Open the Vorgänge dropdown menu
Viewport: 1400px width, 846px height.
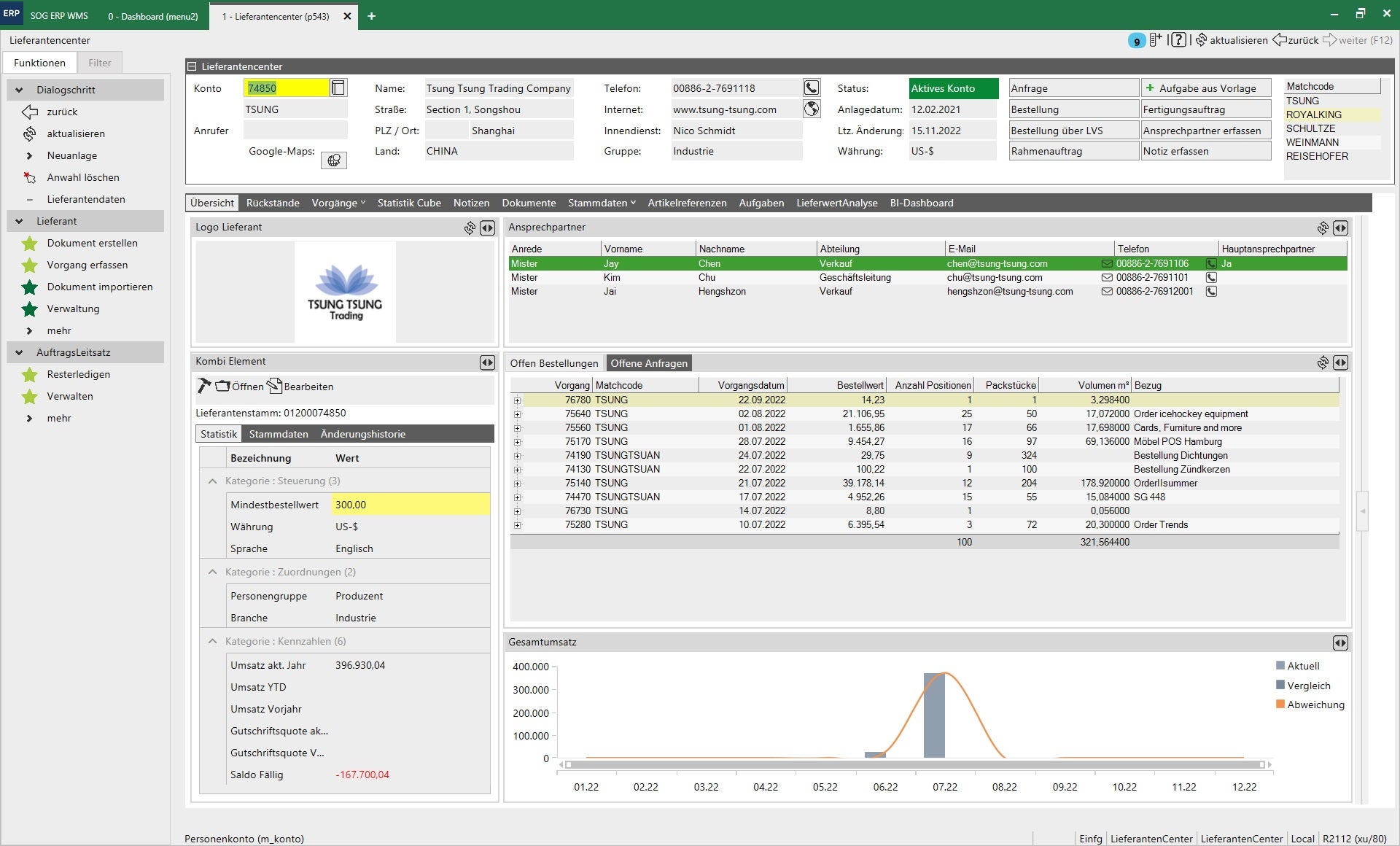point(338,203)
